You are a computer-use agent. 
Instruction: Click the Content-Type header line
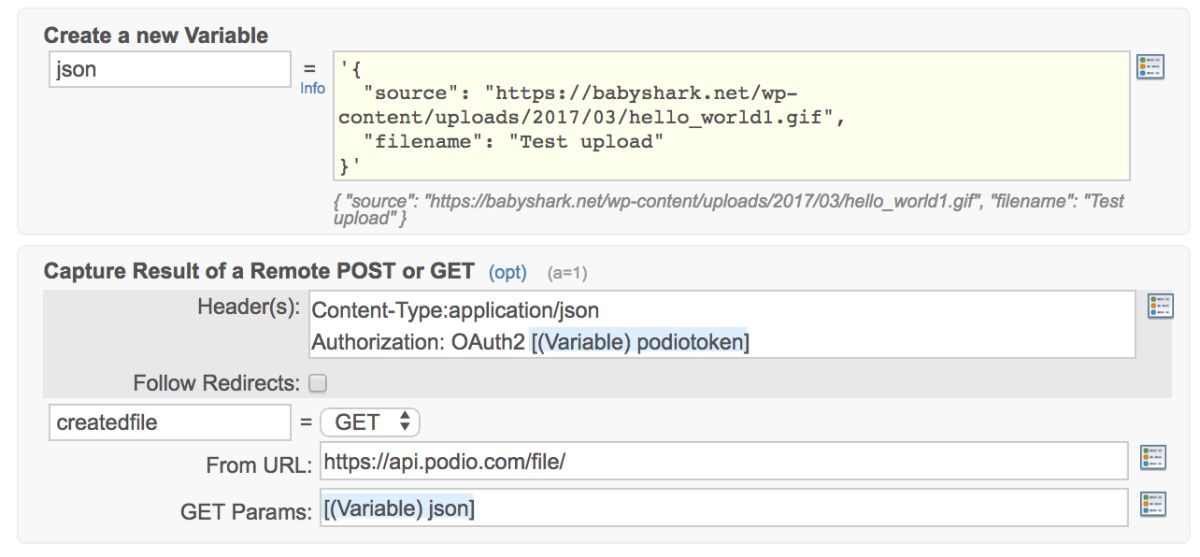pos(455,310)
